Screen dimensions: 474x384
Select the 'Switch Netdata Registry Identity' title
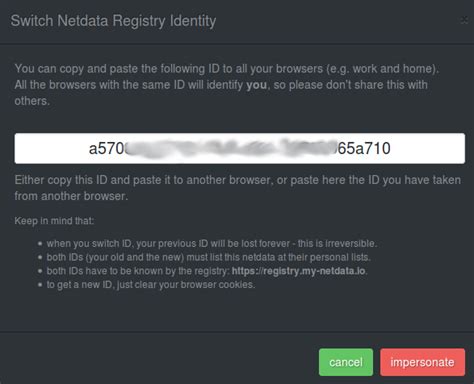coord(113,21)
